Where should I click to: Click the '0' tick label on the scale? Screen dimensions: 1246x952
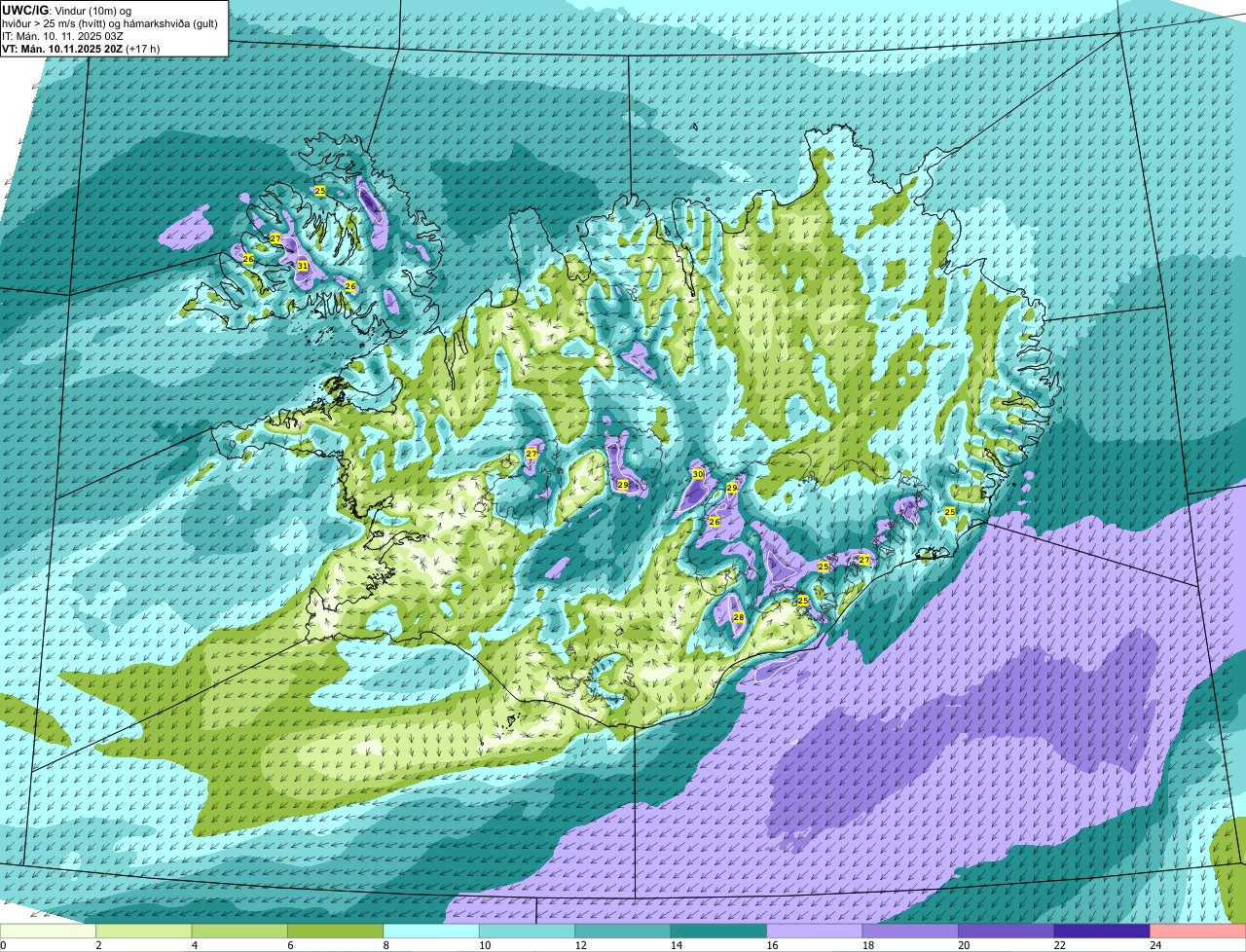(x=3, y=945)
